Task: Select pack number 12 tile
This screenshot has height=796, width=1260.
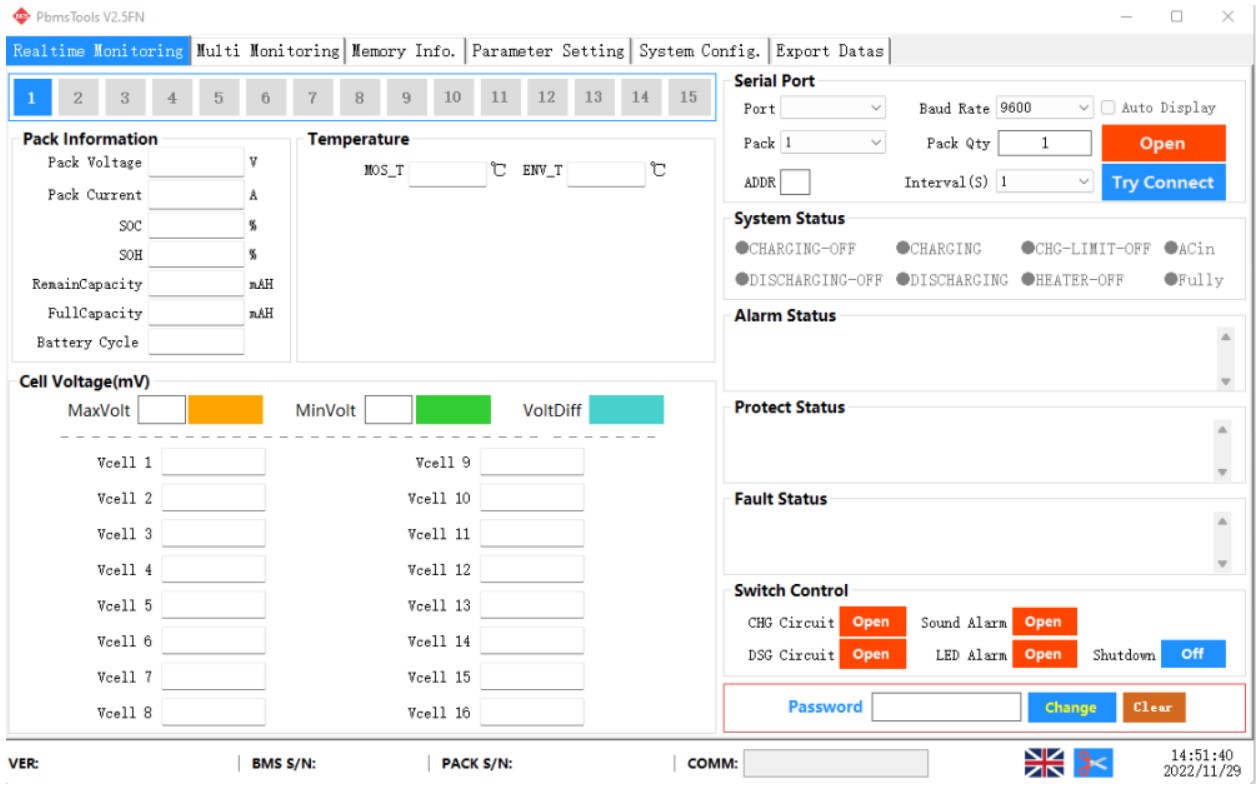Action: coord(547,97)
